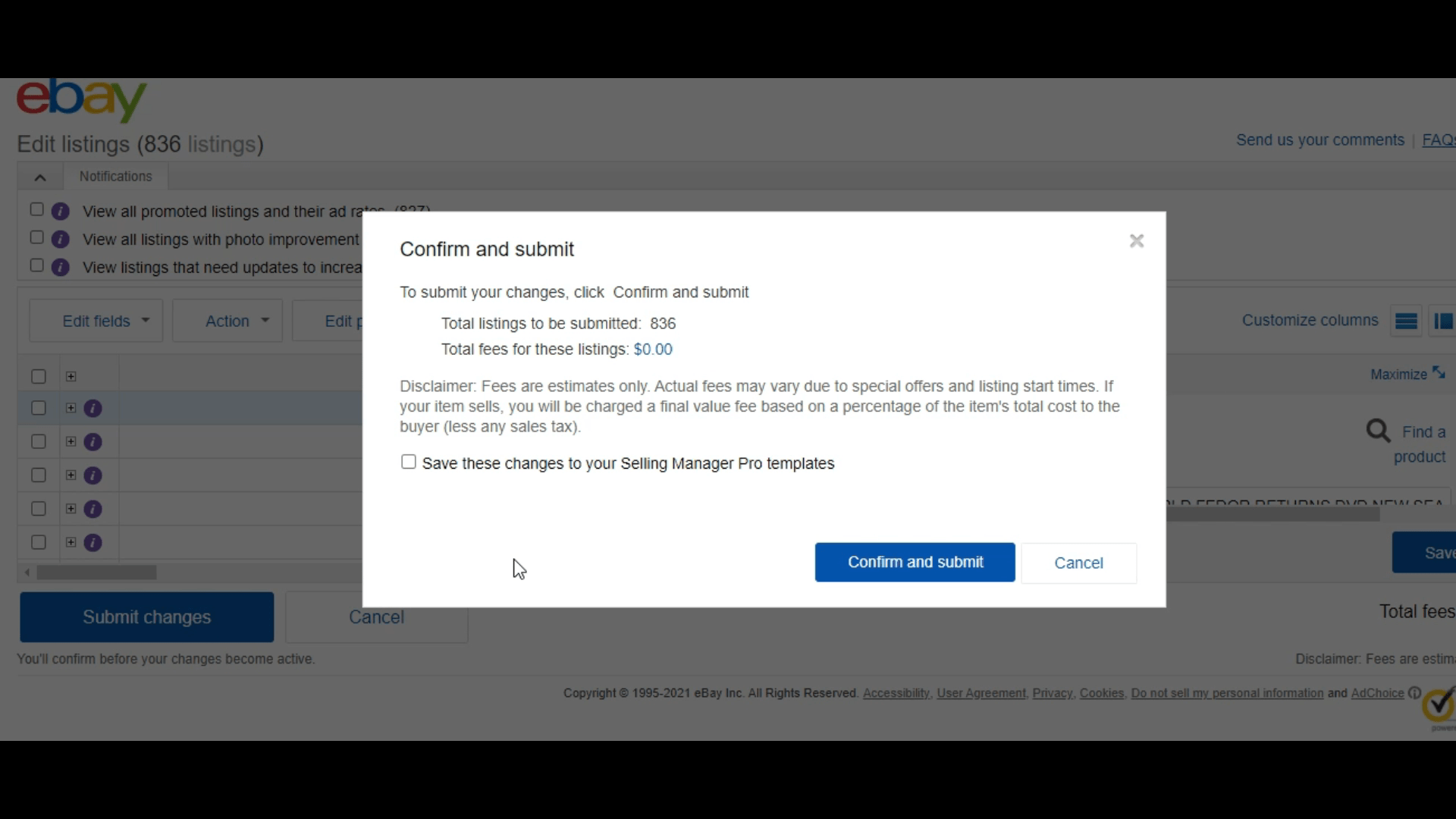
Task: Click the info icon on the last listing row
Action: [93, 542]
